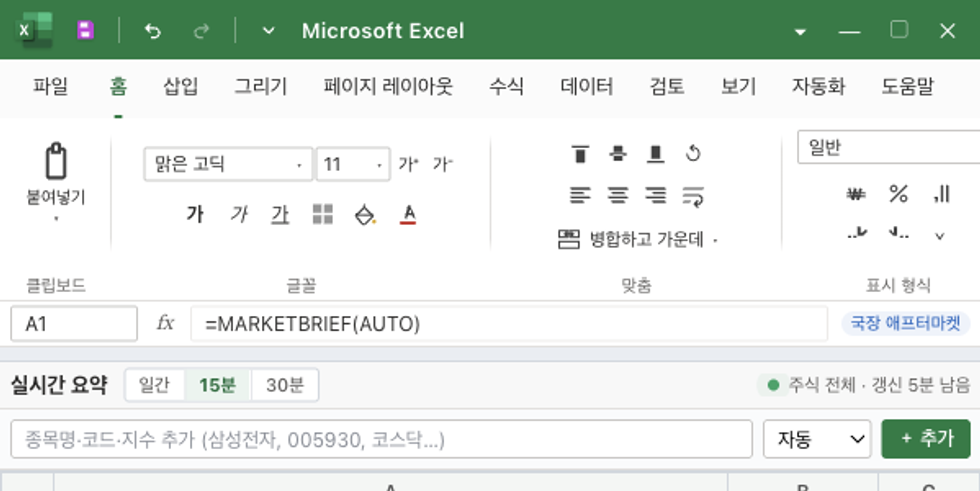Toggle bold 가 formatting
Screen dimensions: 980x491
[x=194, y=214]
